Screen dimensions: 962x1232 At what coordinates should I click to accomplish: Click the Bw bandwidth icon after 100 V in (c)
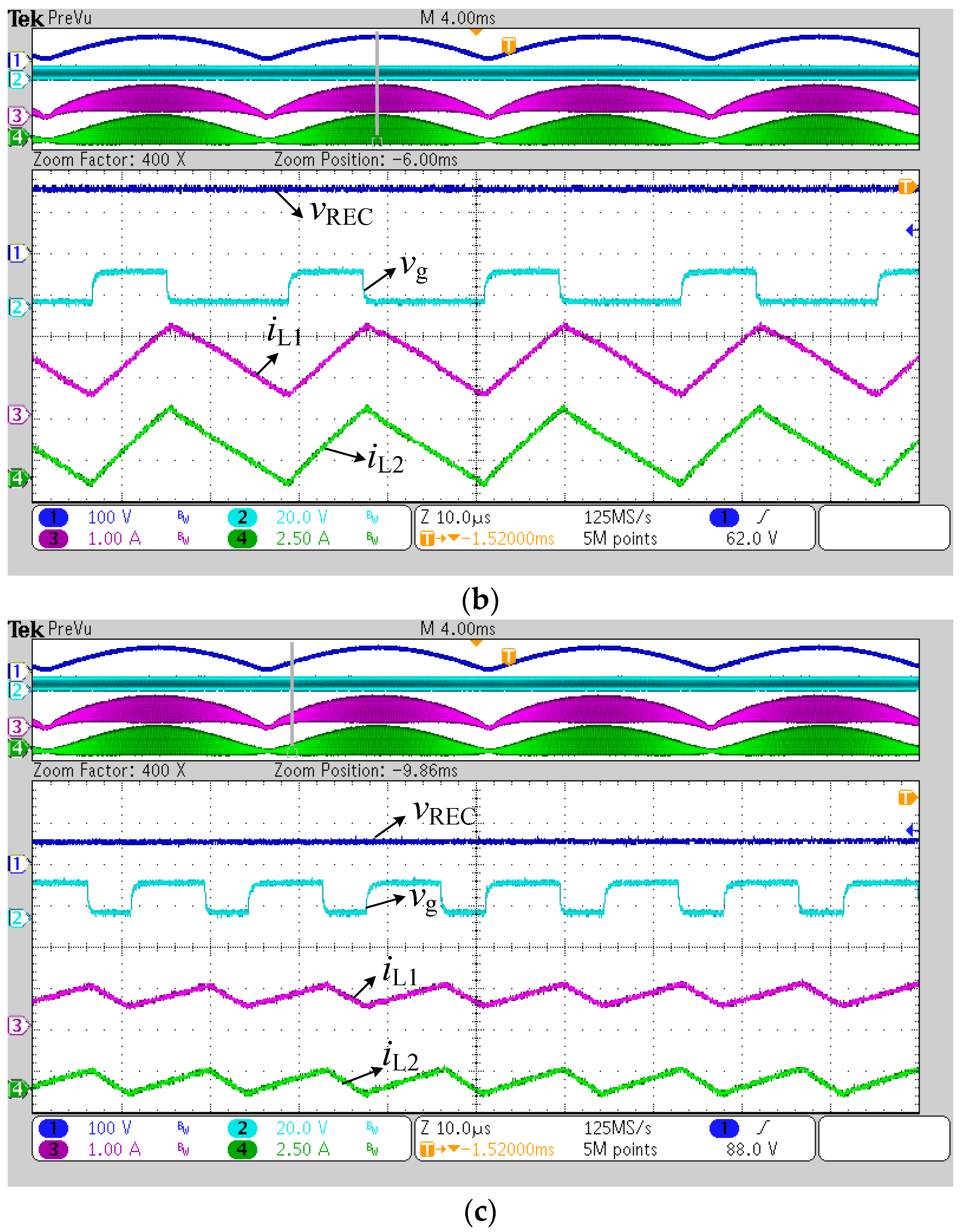pos(183,1128)
